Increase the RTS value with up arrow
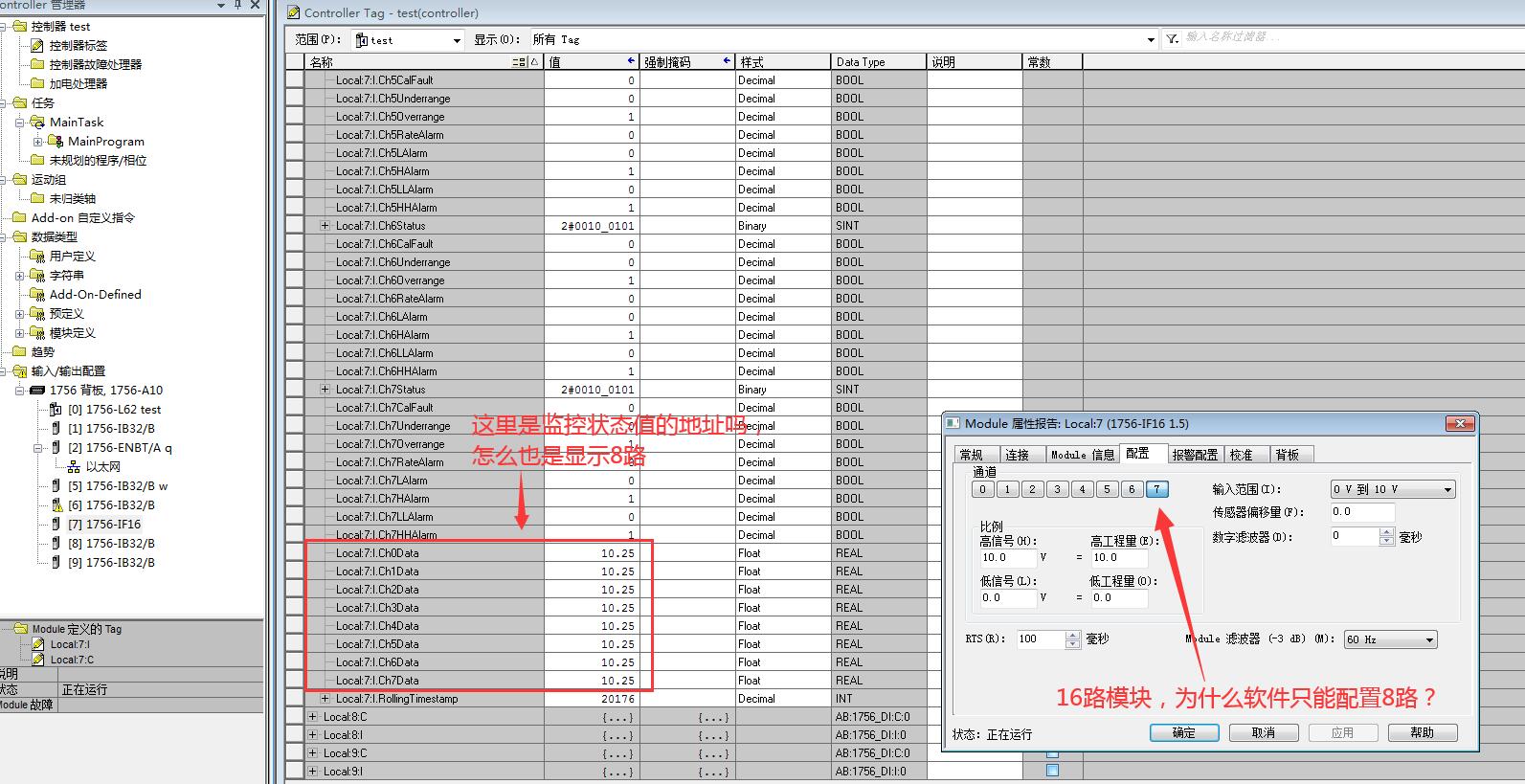This screenshot has width=1525, height=784. [1072, 635]
